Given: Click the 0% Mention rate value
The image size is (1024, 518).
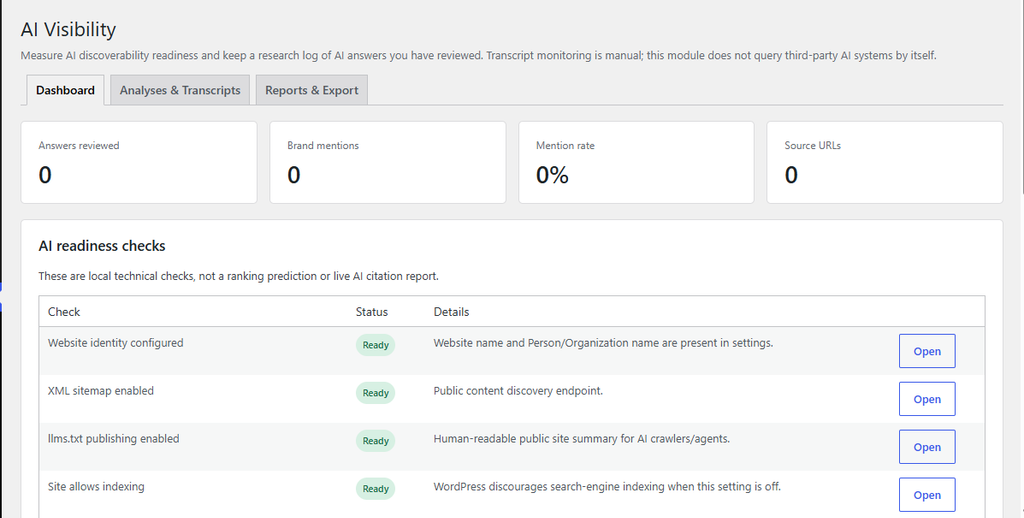Looking at the screenshot, I should point(552,175).
